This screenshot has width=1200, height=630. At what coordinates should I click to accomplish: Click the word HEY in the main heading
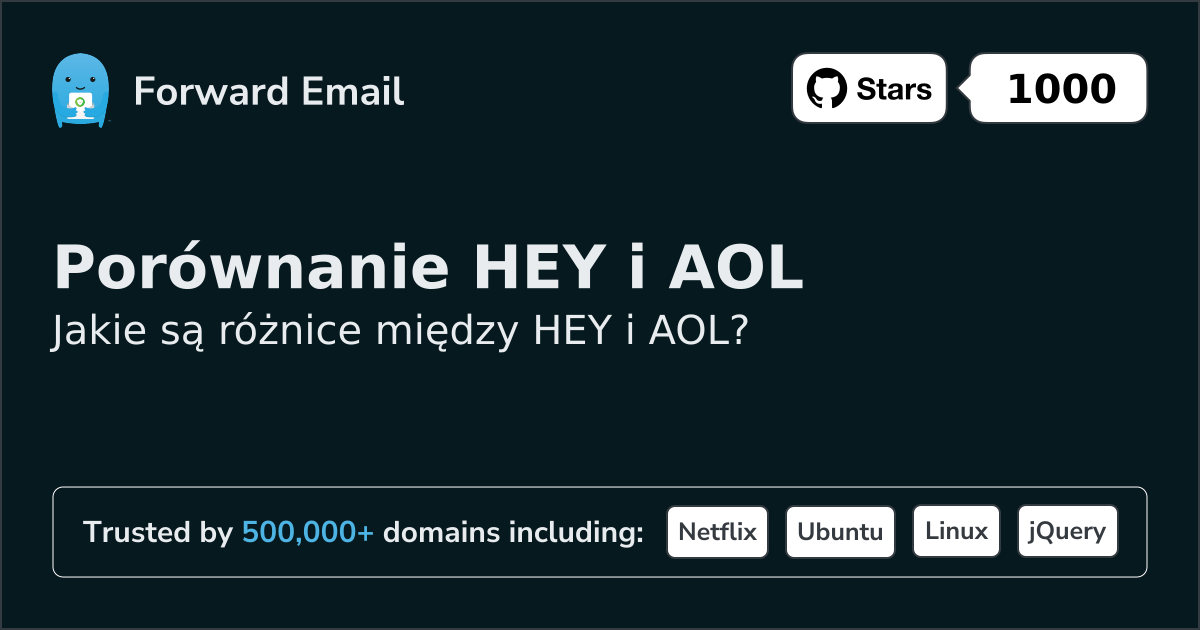(x=541, y=268)
